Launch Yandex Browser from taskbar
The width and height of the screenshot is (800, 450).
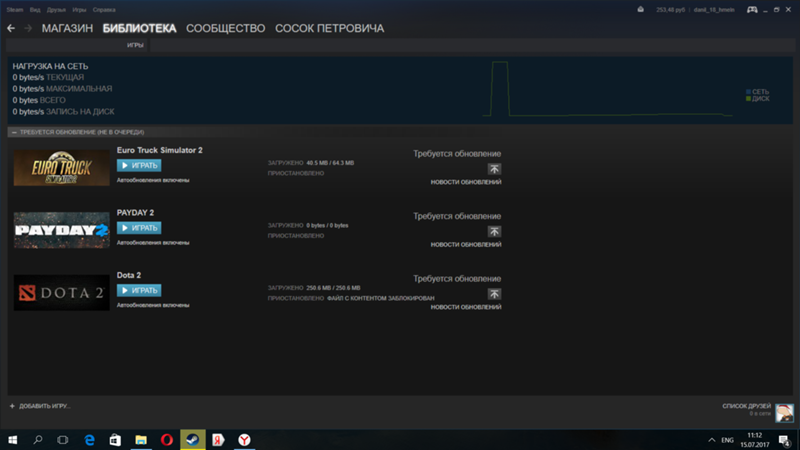pos(244,440)
